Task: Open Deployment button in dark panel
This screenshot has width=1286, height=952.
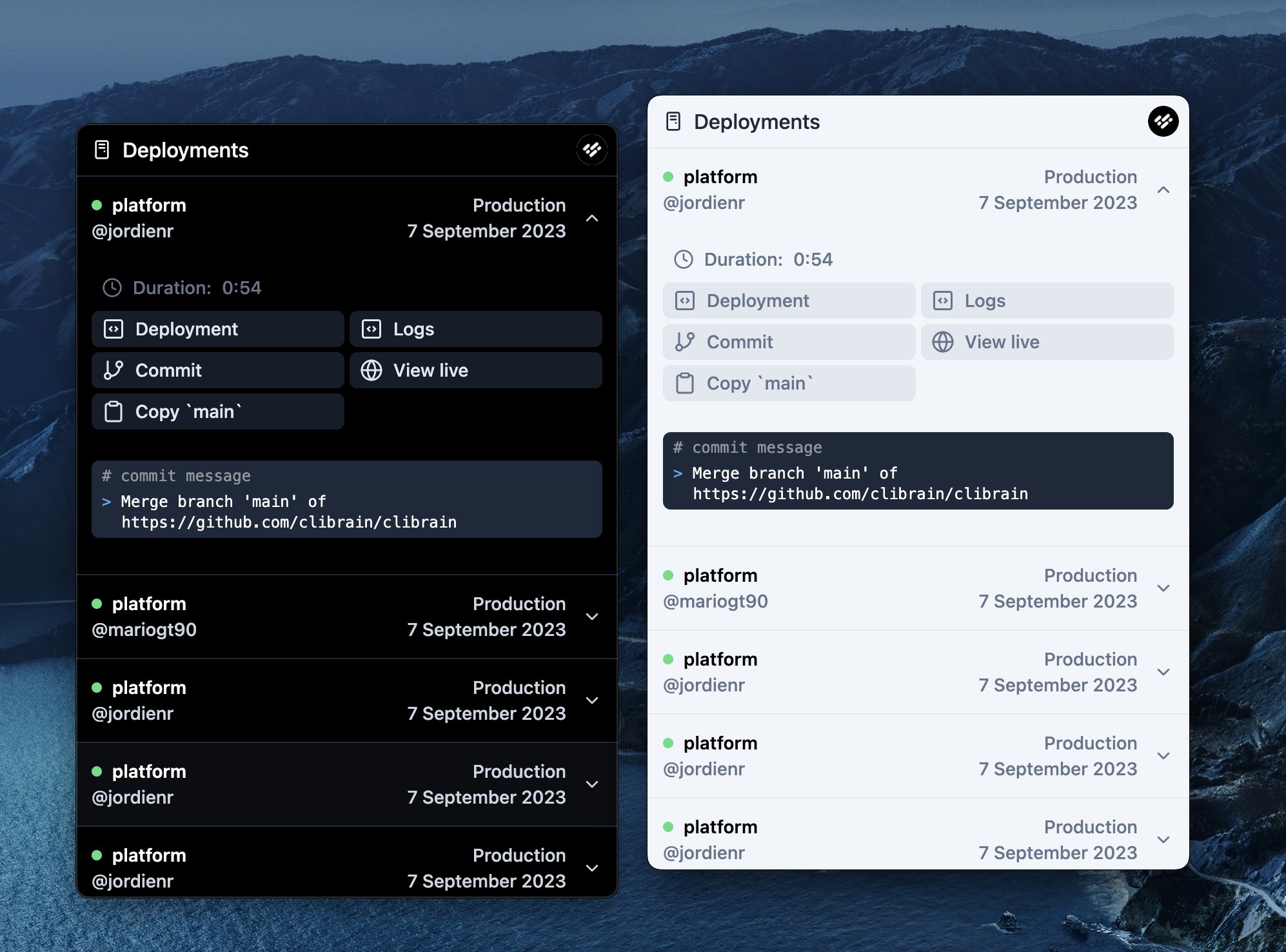Action: [x=217, y=329]
